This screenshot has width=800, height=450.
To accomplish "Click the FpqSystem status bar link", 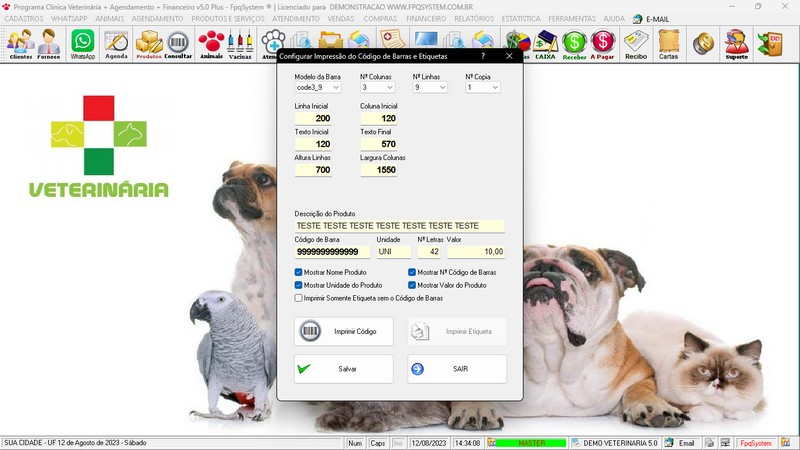I will pos(756,443).
